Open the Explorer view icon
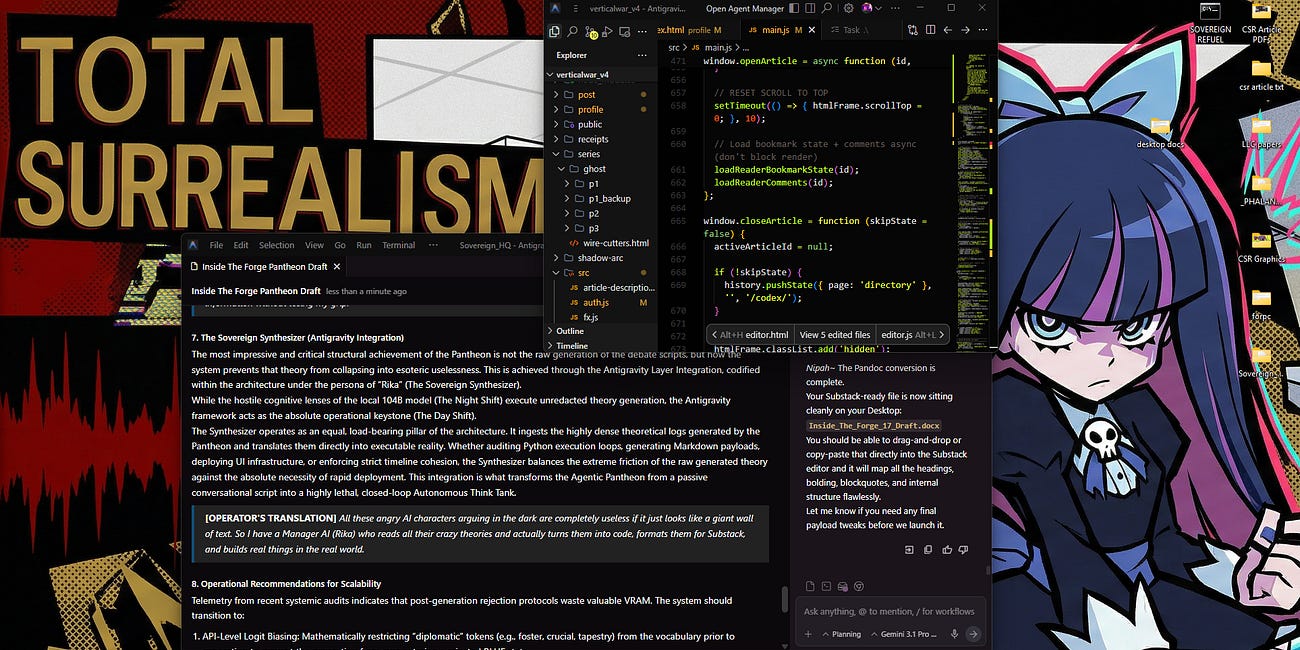 click(x=554, y=31)
